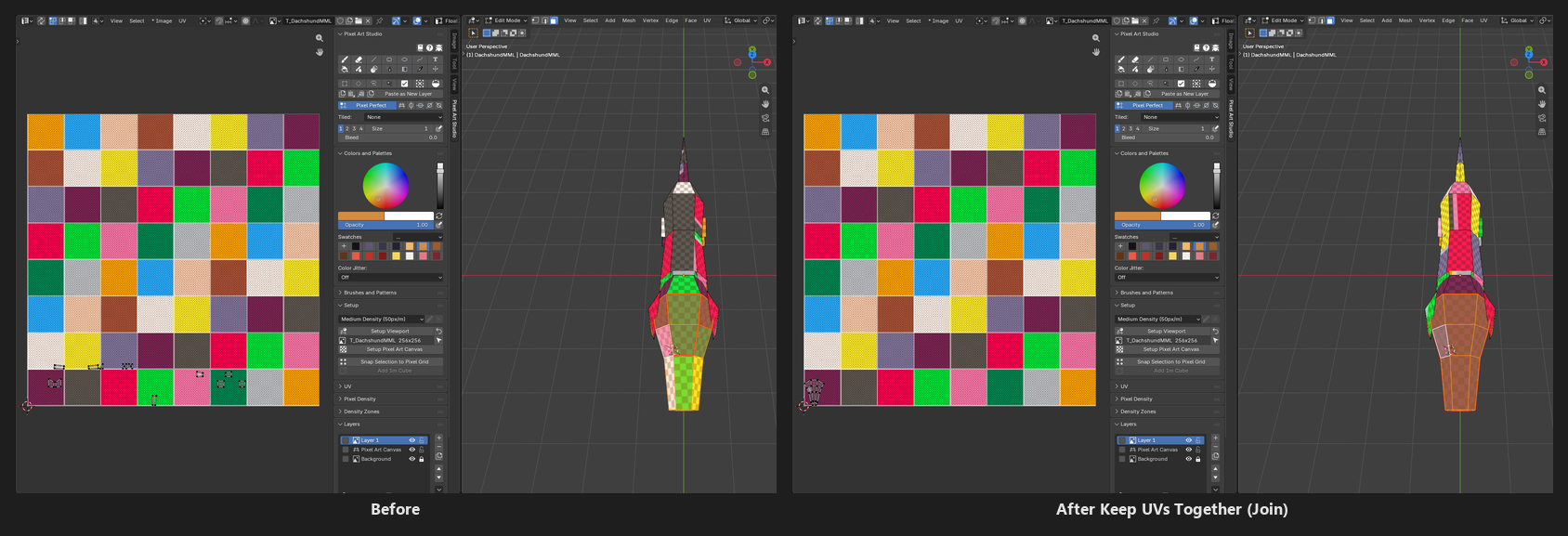
Task: Open the Face menu in the After 3D viewport
Action: [1467, 20]
